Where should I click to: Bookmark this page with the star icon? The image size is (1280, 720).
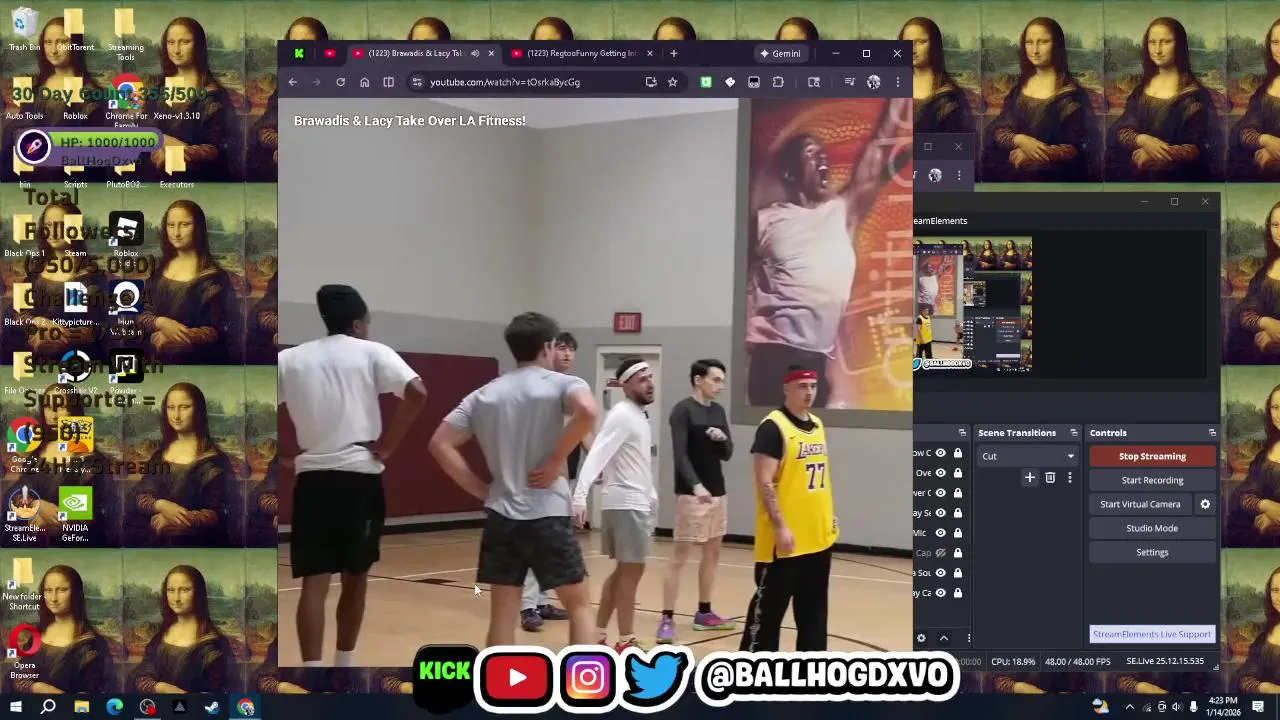coord(672,82)
